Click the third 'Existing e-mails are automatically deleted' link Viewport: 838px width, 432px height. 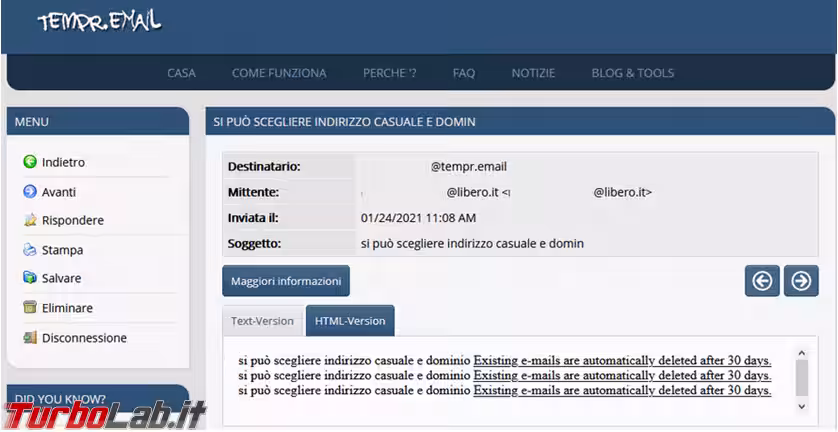(622, 390)
